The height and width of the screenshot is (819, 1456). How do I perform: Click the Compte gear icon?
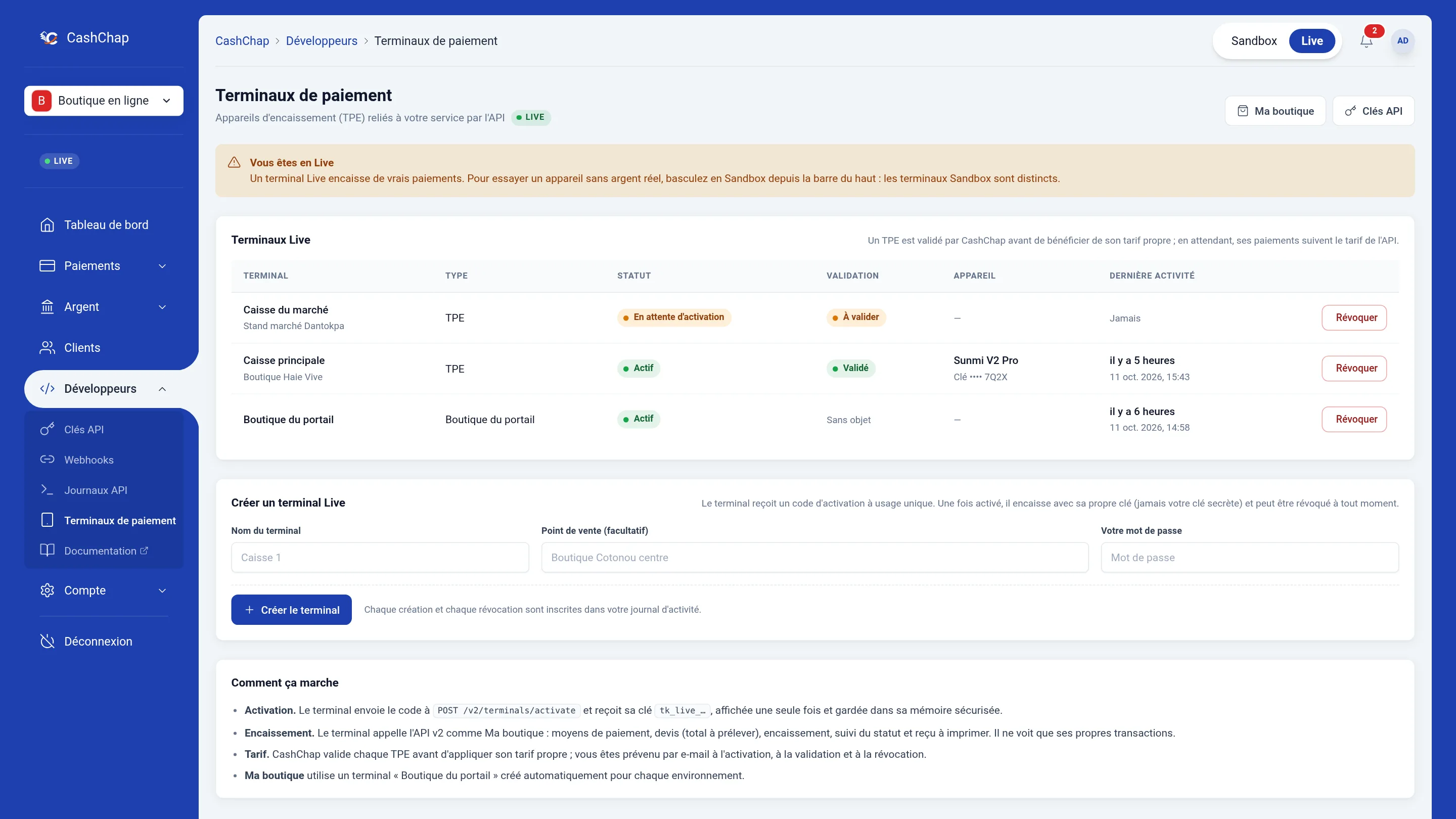pyautogui.click(x=48, y=590)
